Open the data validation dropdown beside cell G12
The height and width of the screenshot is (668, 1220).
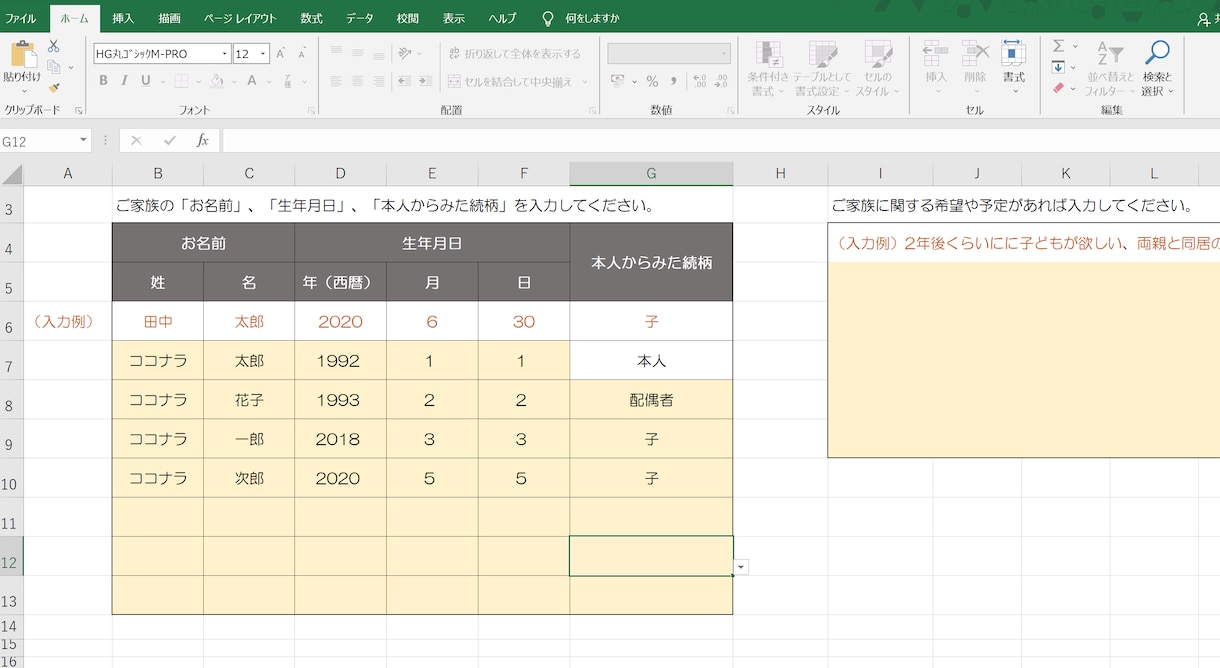click(741, 567)
